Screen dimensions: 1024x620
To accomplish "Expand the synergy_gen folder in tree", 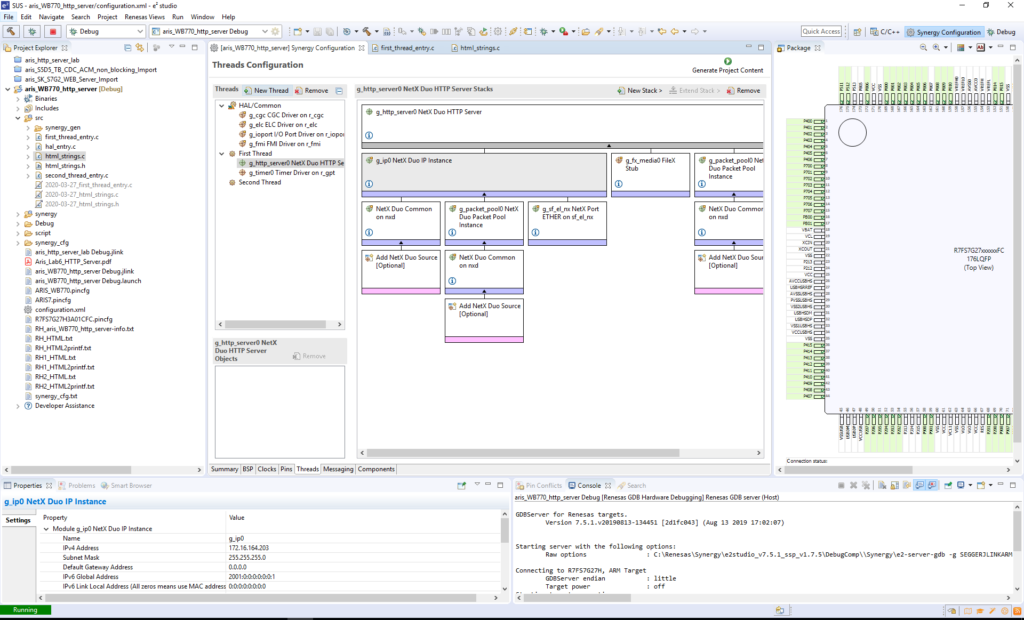I will tap(27, 127).
